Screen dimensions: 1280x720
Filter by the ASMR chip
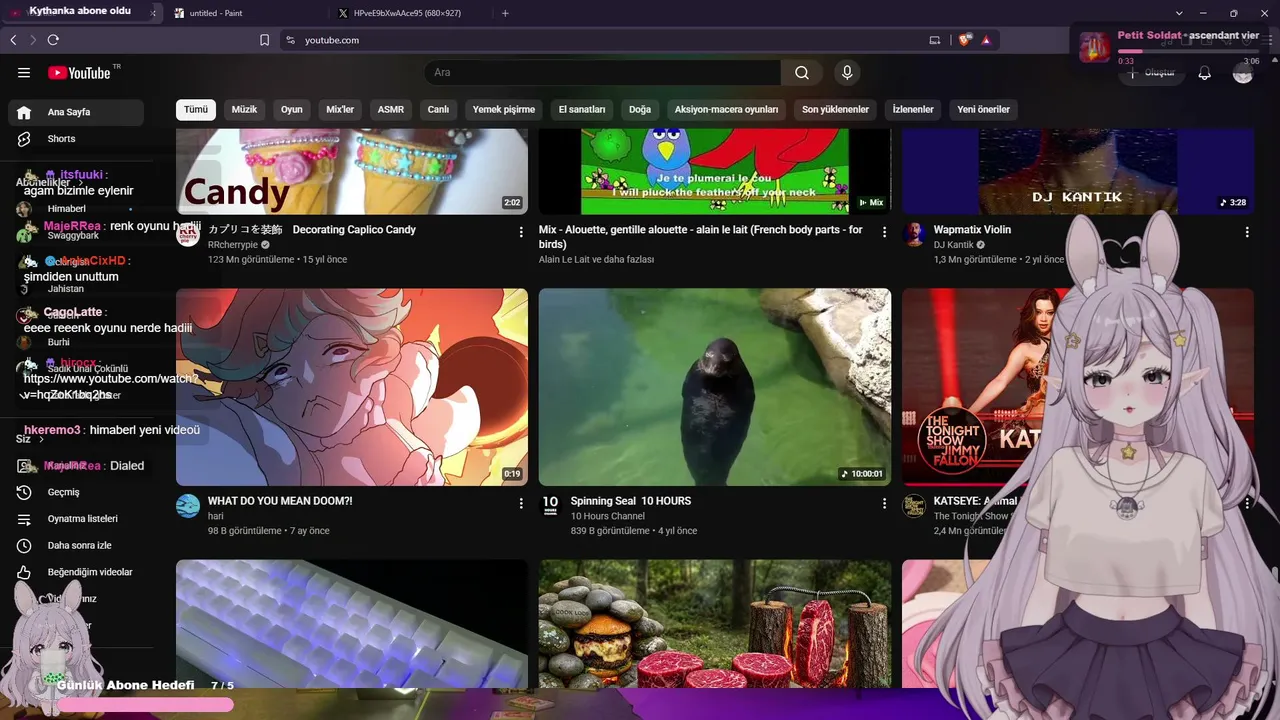coord(391,110)
